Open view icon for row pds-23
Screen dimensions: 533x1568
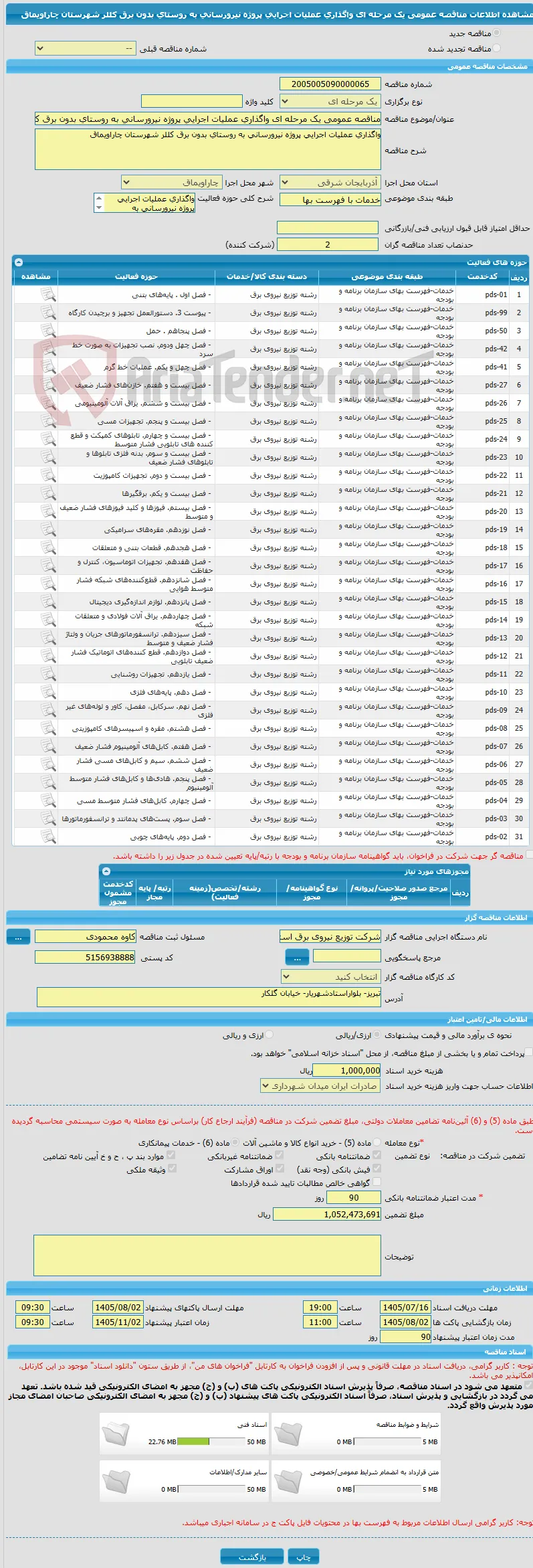click(48, 457)
